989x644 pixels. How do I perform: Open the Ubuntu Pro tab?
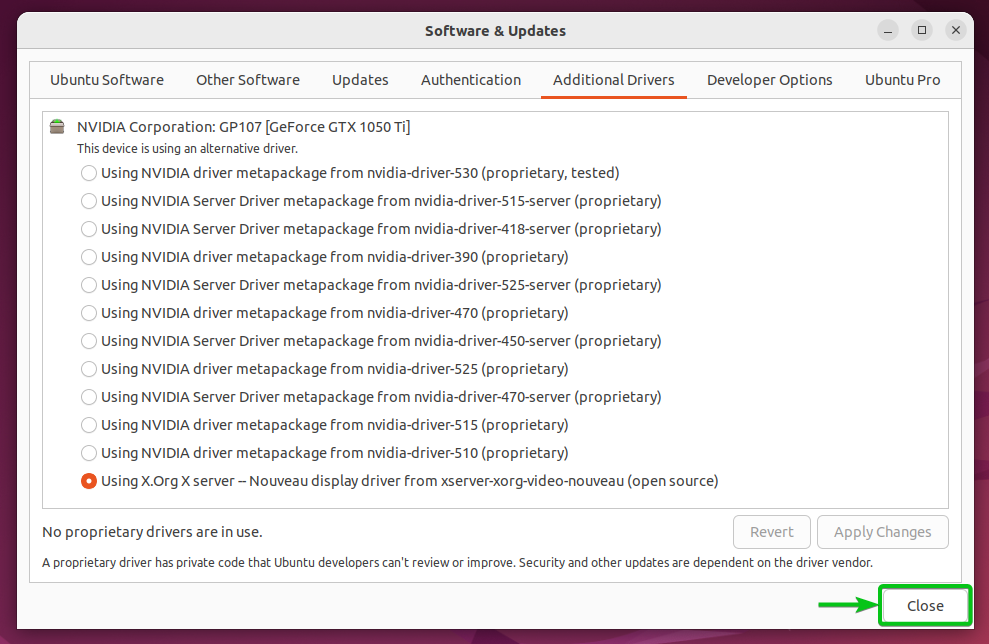pos(903,80)
